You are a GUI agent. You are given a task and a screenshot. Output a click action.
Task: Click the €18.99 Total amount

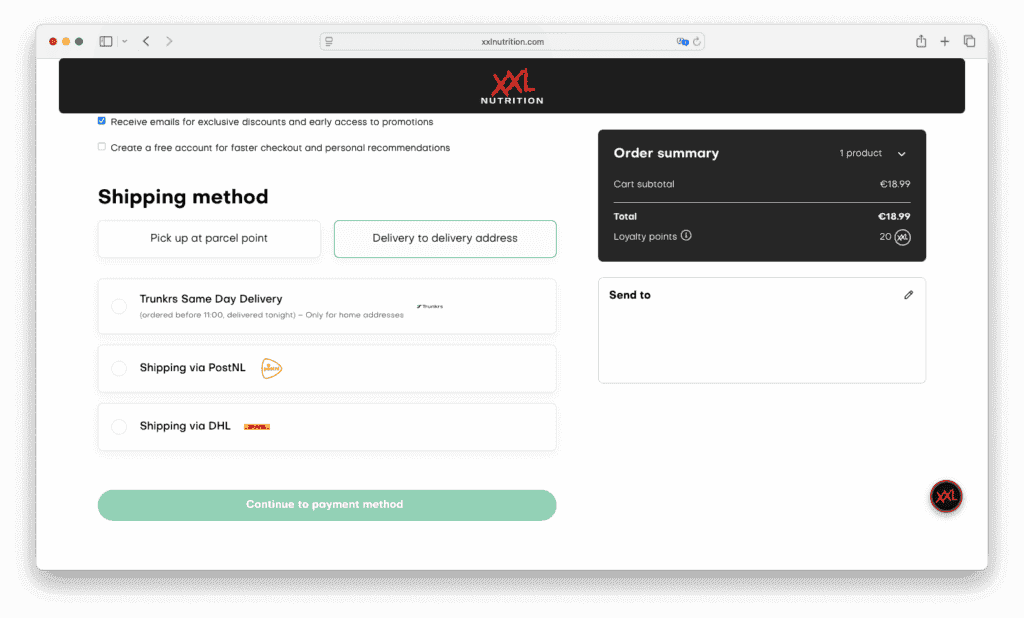tap(894, 216)
